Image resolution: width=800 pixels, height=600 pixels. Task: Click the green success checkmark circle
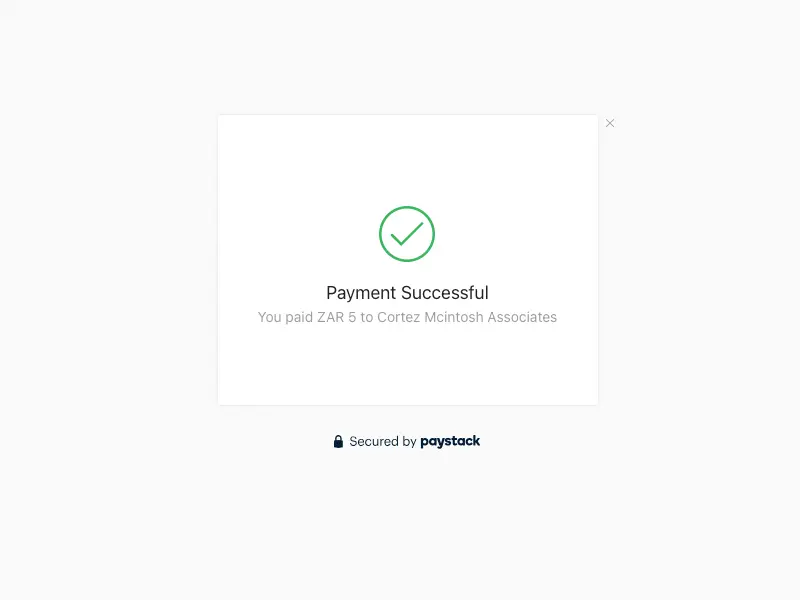click(407, 234)
